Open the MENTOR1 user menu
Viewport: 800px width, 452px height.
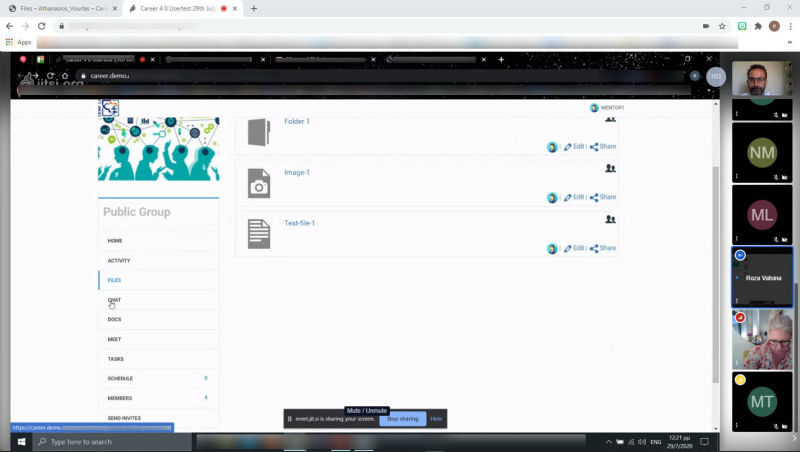click(607, 108)
